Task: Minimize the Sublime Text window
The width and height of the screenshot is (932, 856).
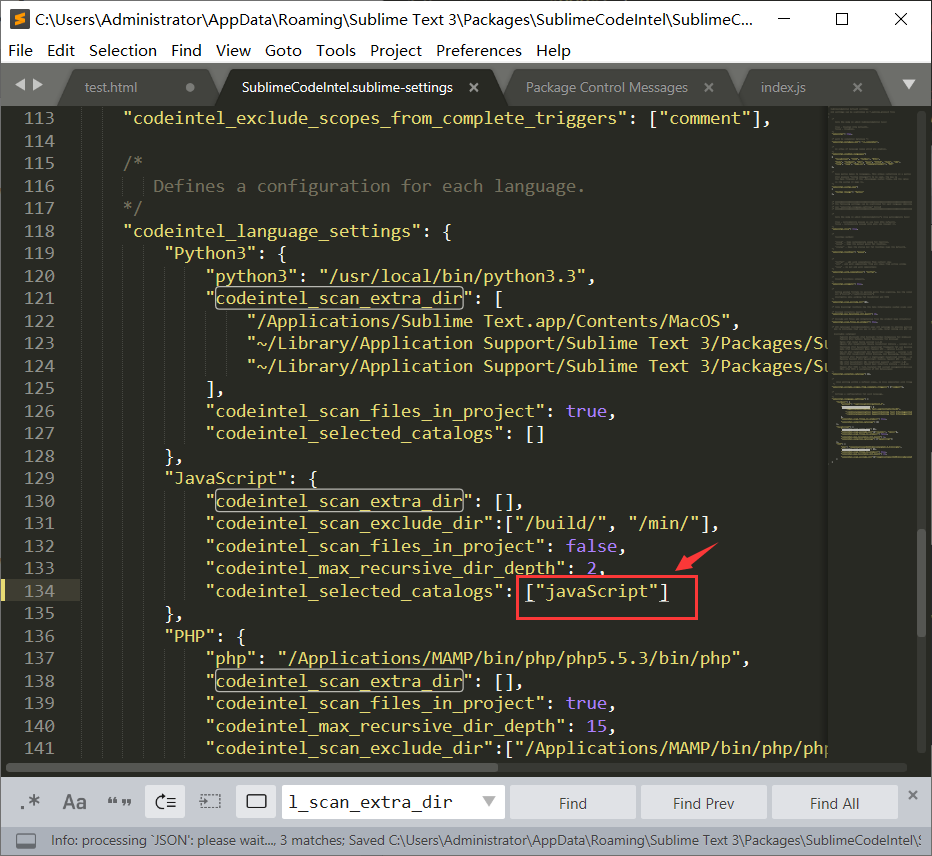Action: (x=784, y=19)
